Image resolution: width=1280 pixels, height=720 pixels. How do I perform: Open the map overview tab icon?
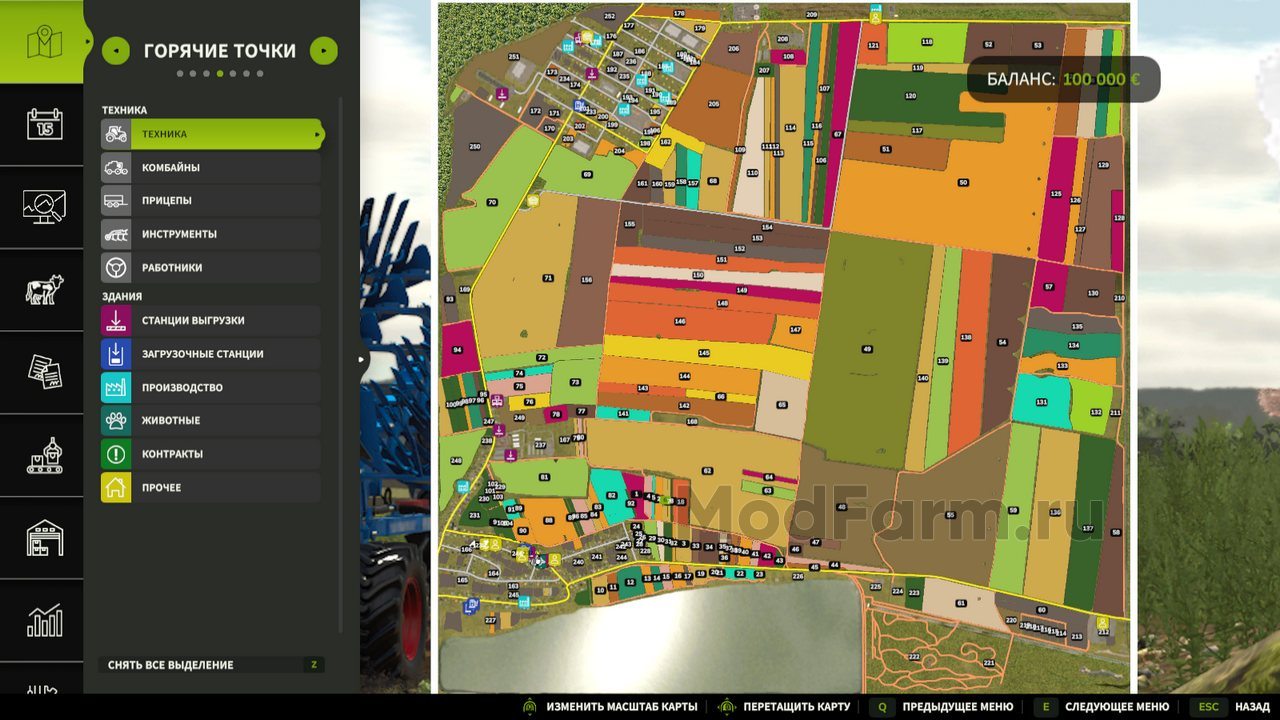(x=44, y=43)
